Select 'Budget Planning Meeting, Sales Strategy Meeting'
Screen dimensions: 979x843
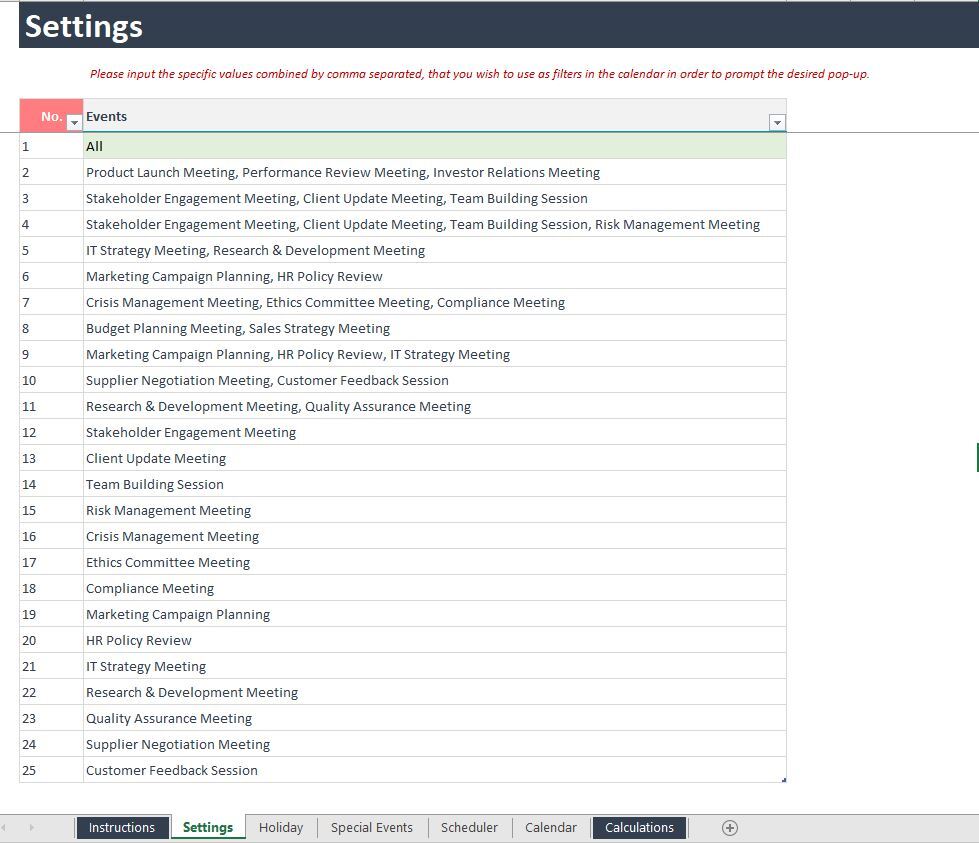[435, 328]
